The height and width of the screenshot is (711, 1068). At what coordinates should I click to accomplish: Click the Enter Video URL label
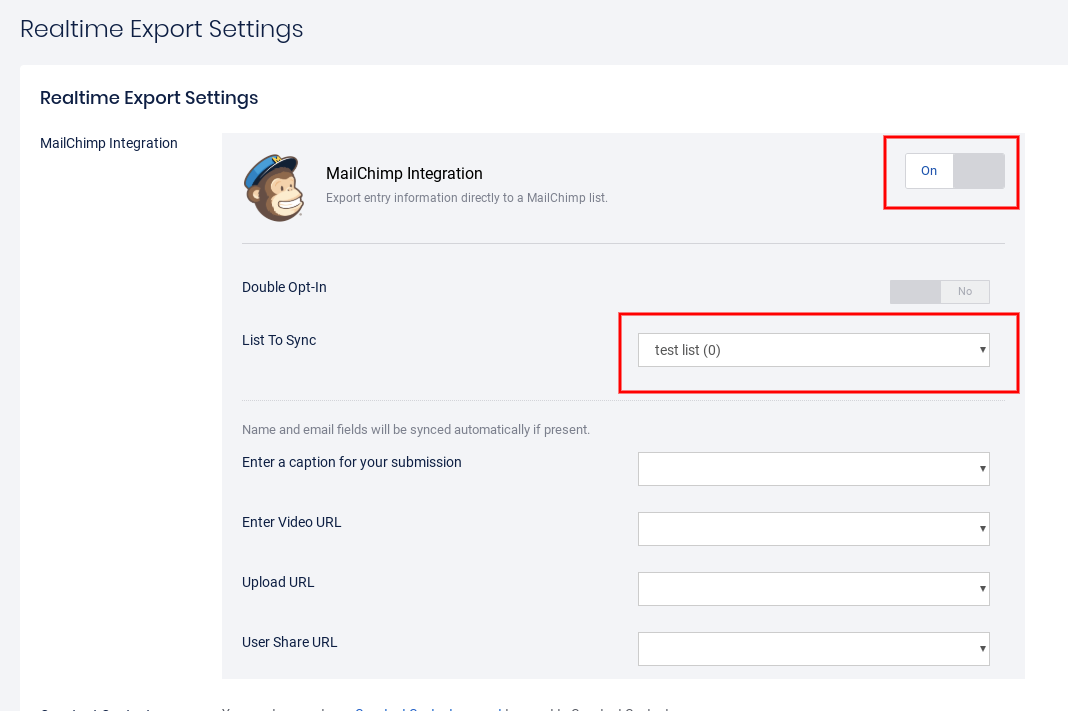tap(292, 522)
